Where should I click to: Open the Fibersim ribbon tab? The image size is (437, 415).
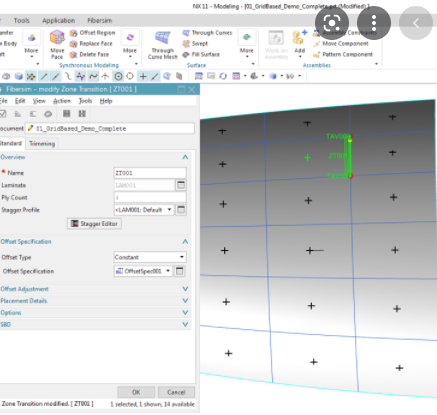coord(100,21)
